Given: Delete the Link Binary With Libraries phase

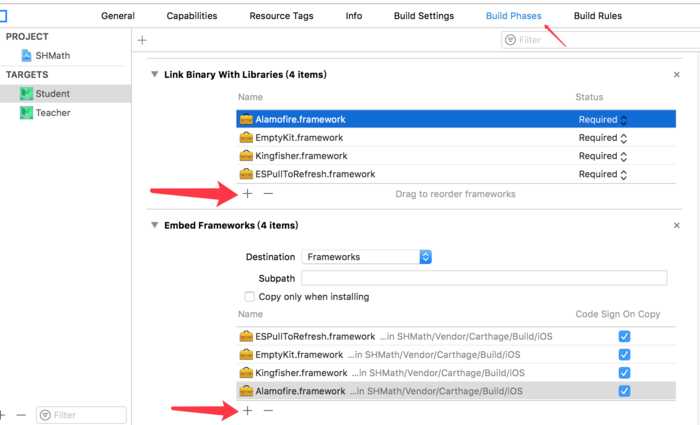Looking at the screenshot, I should point(676,75).
